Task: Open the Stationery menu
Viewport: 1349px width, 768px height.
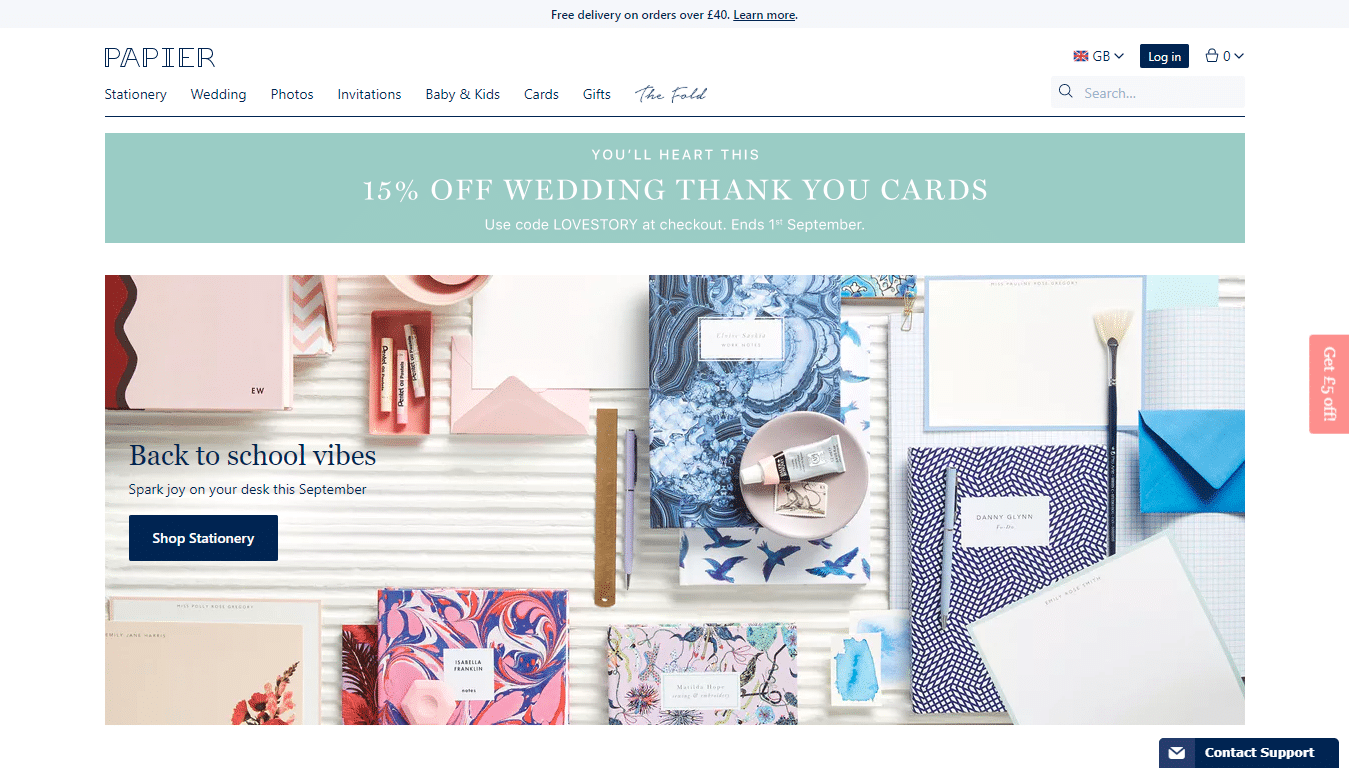Action: (136, 94)
